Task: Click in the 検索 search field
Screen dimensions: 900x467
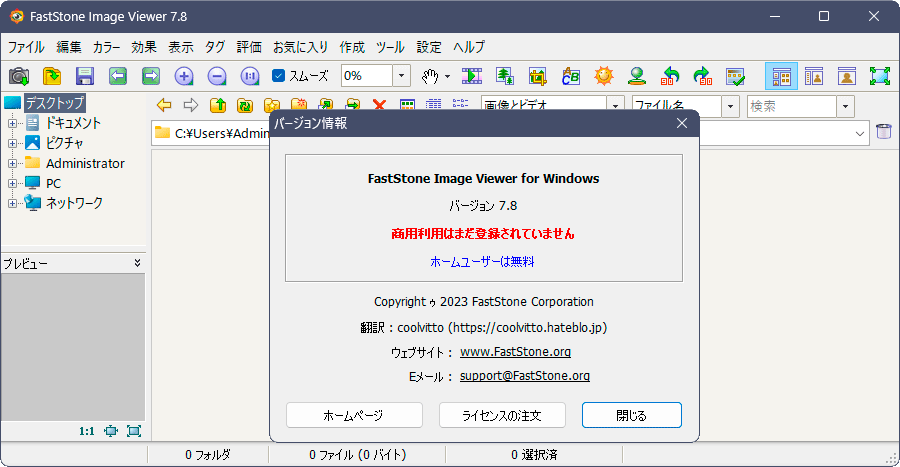Action: click(792, 106)
